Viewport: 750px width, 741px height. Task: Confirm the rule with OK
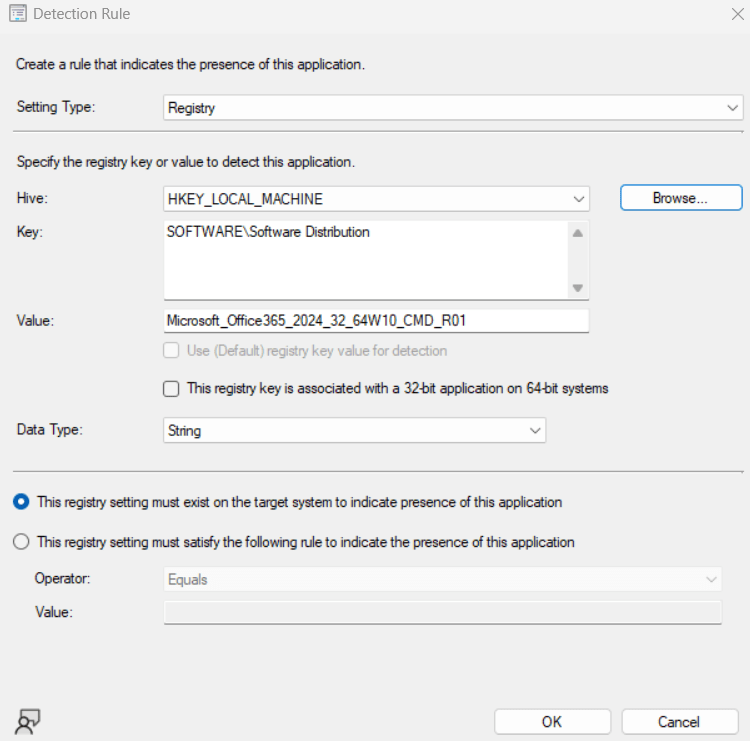[x=552, y=722]
